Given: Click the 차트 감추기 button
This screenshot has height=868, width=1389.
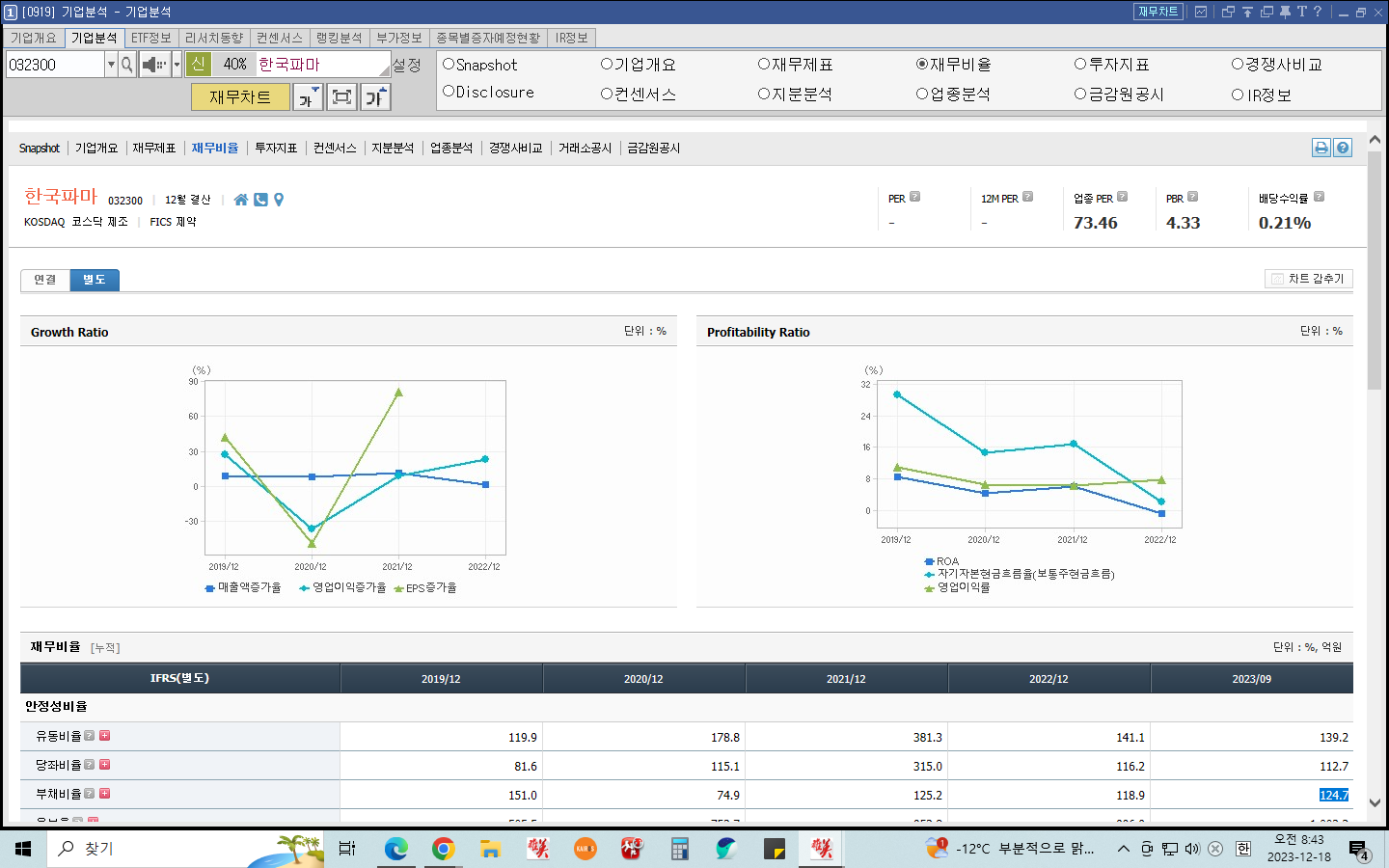Looking at the screenshot, I should [x=1309, y=279].
